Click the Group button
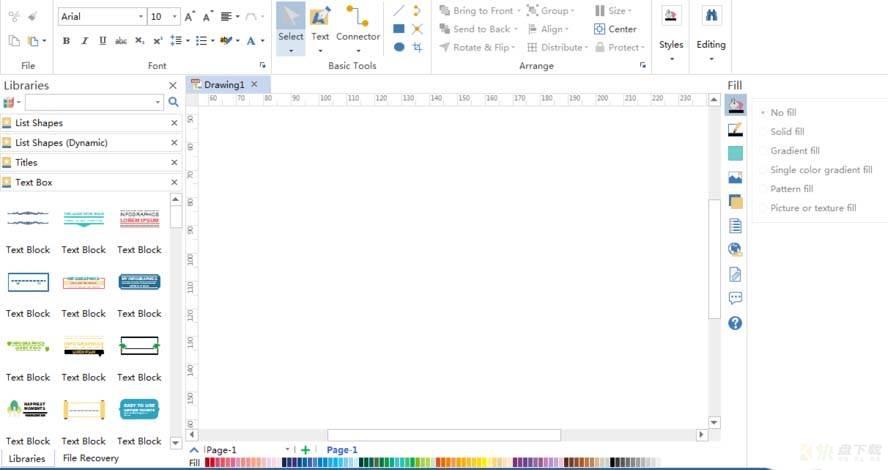 click(550, 11)
